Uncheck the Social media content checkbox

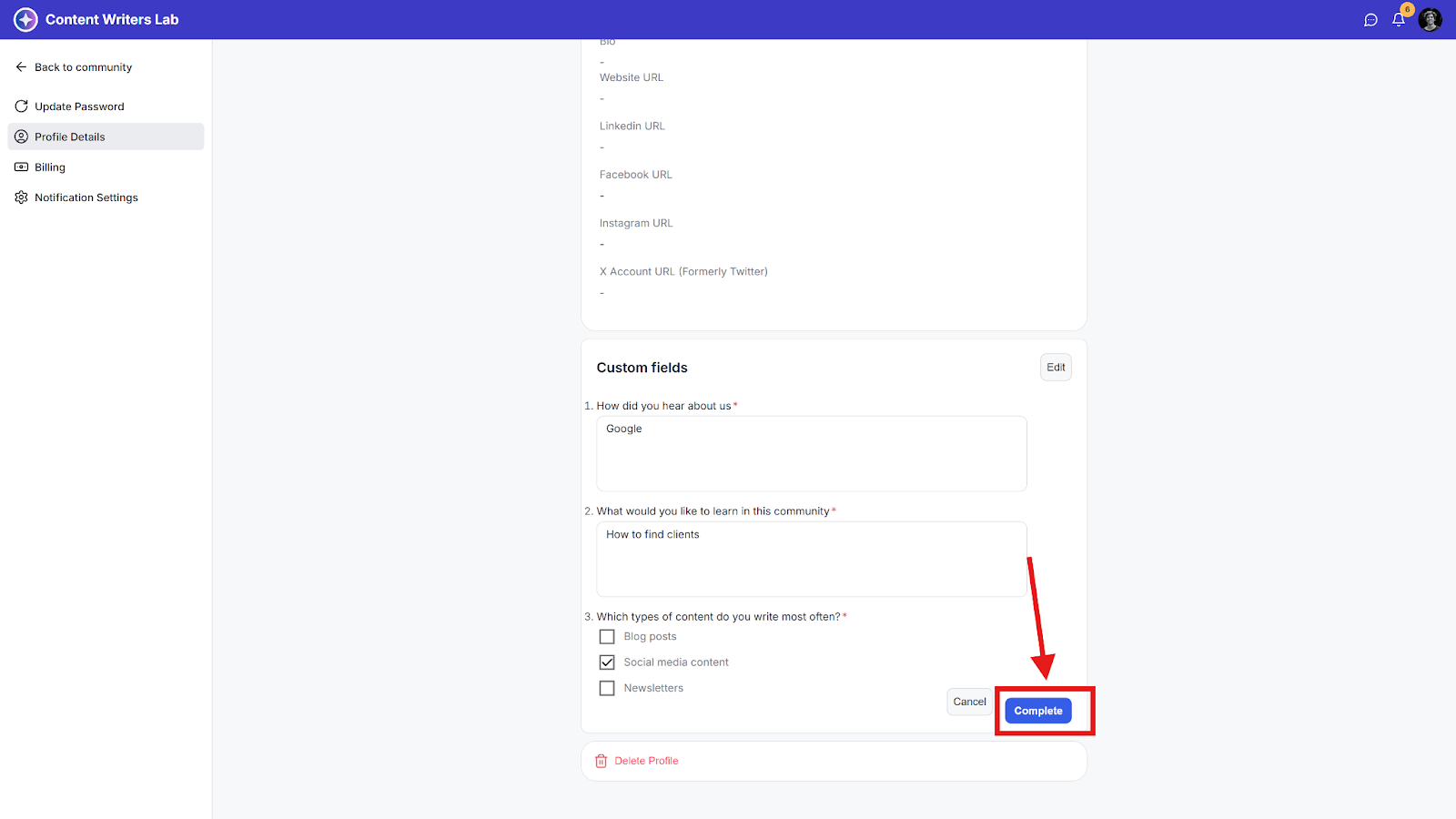point(607,662)
